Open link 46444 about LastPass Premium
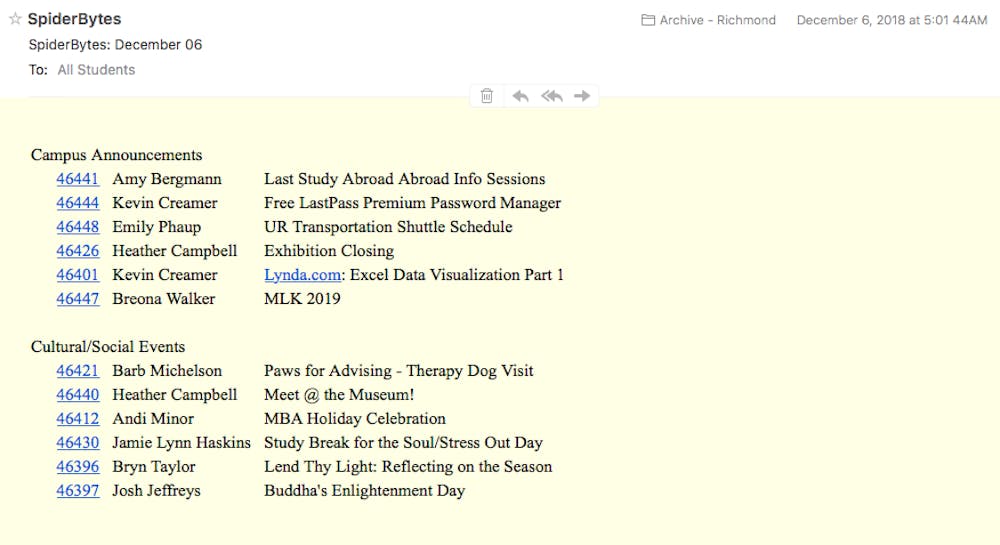Image resolution: width=1000 pixels, height=545 pixels. point(78,203)
